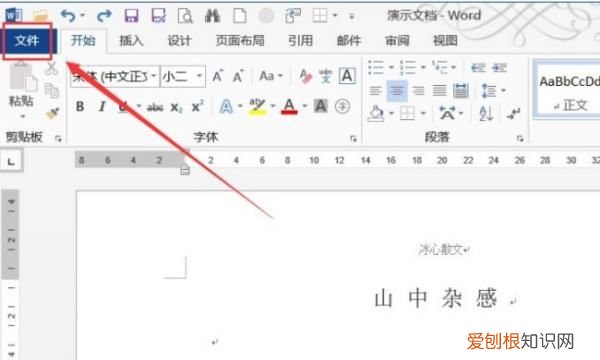
Task: Toggle Bold formatting
Action: [80, 106]
